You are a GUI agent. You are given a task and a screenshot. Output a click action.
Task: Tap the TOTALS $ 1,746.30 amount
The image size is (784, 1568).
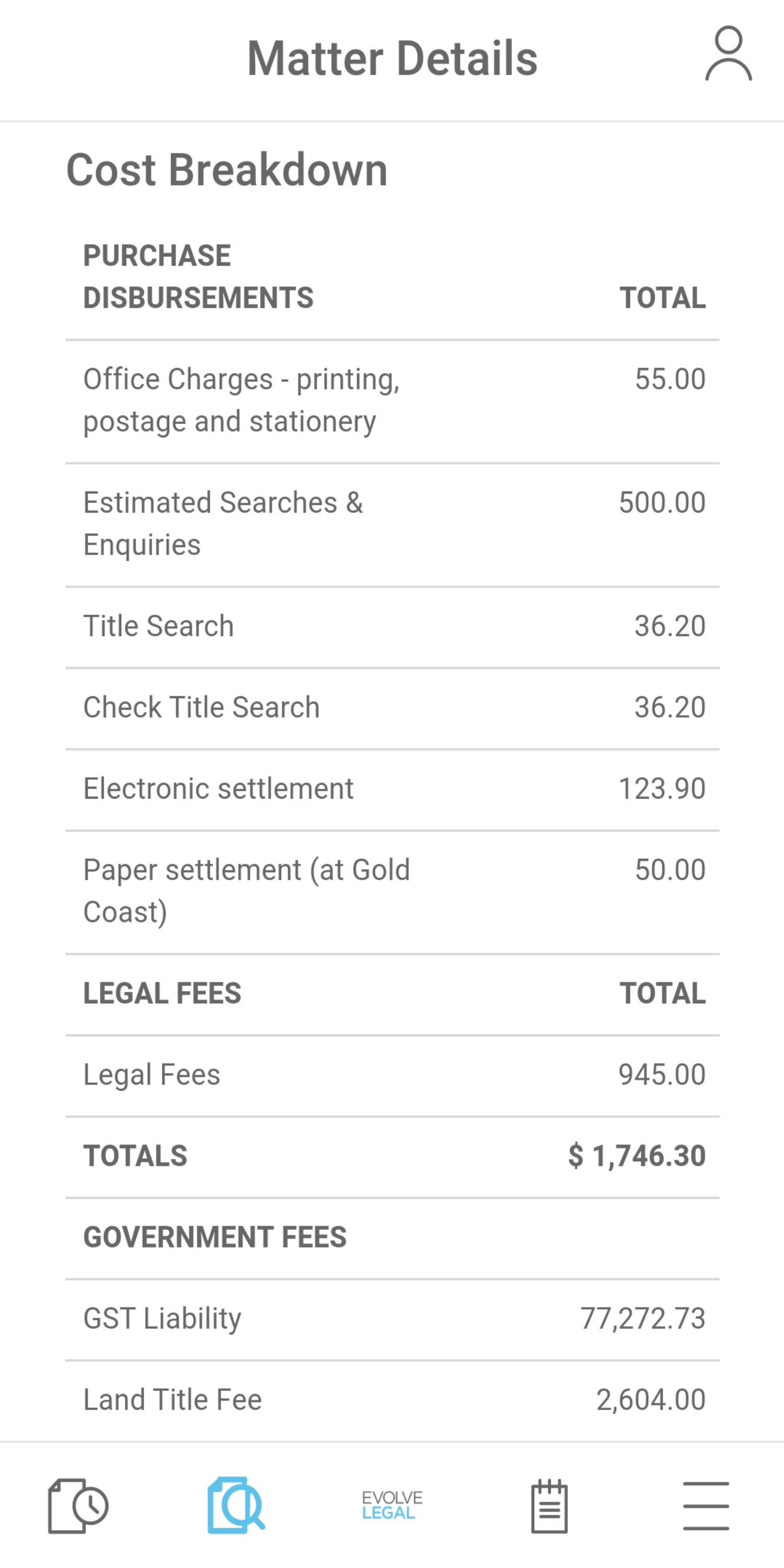tap(637, 1156)
